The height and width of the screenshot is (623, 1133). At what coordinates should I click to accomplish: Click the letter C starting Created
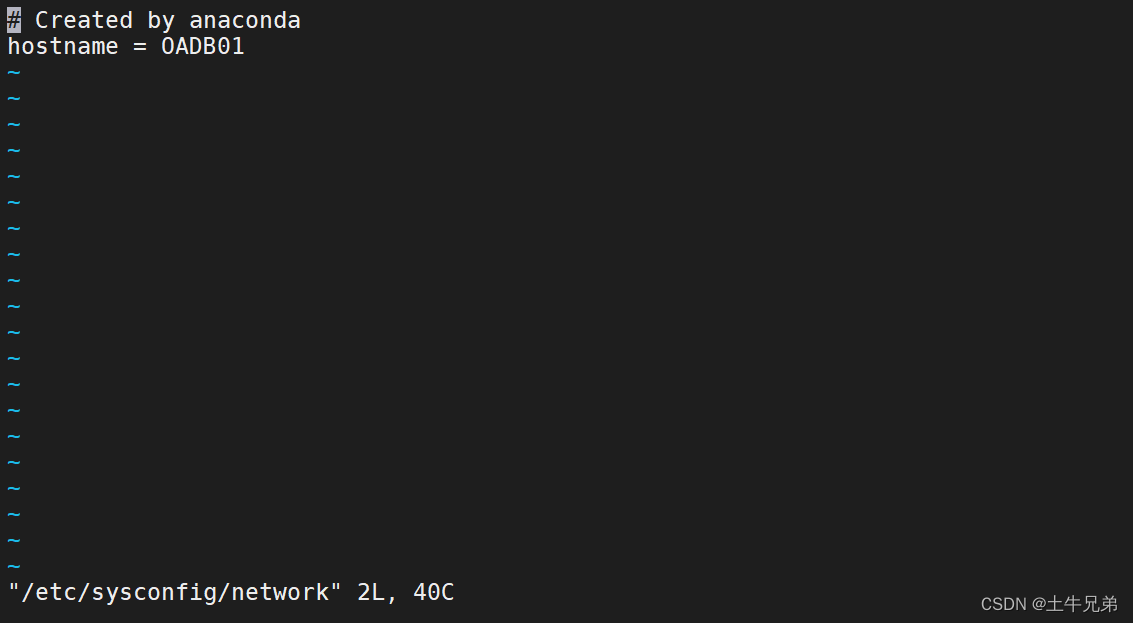tap(42, 20)
